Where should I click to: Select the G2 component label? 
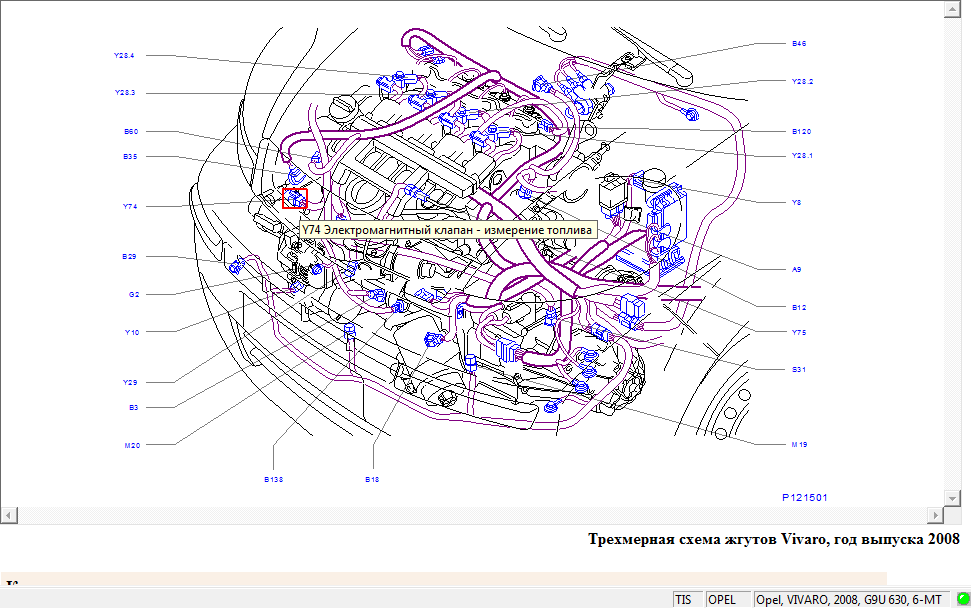(x=133, y=294)
